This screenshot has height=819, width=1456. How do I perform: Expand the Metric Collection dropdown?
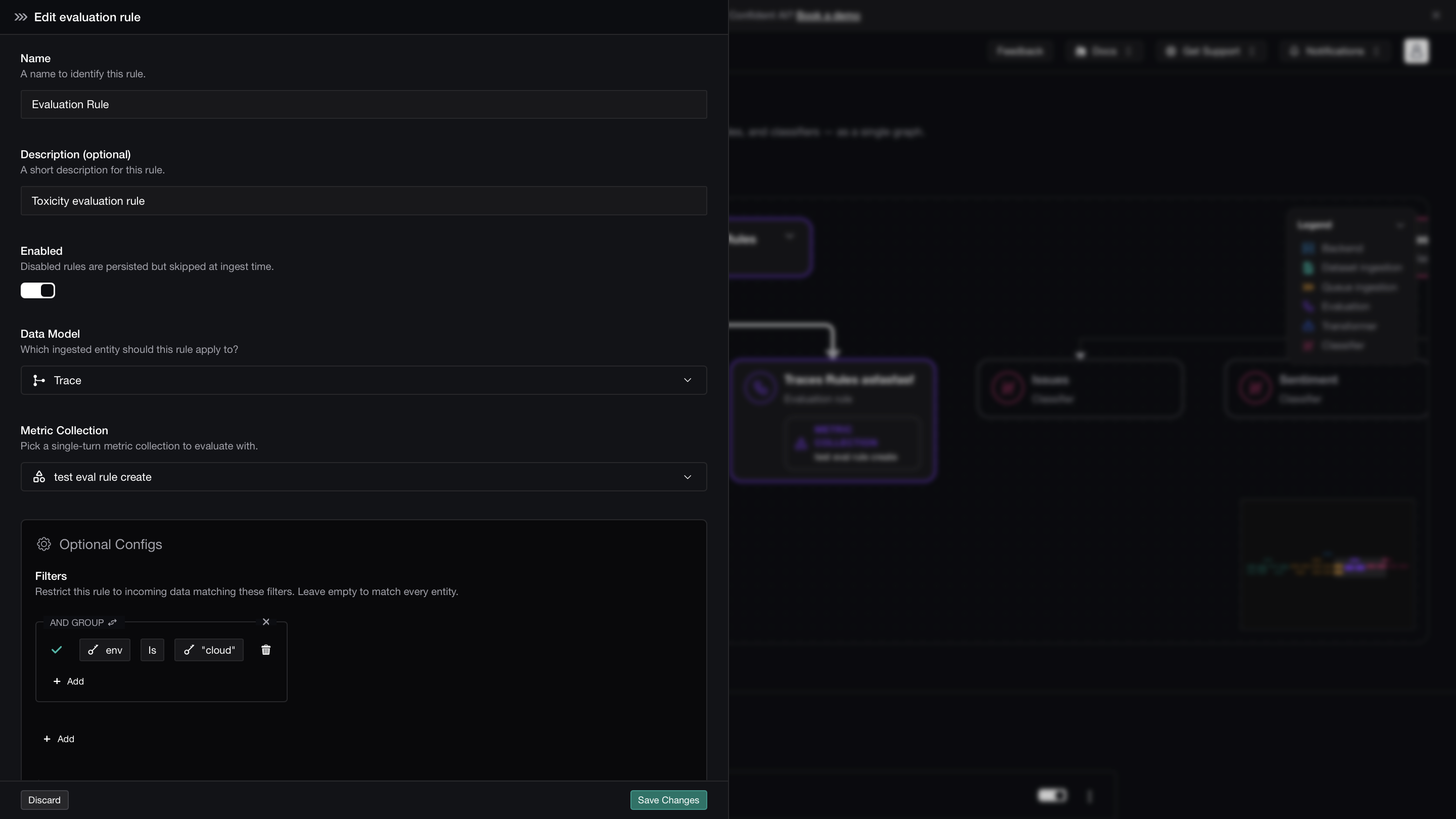(363, 477)
